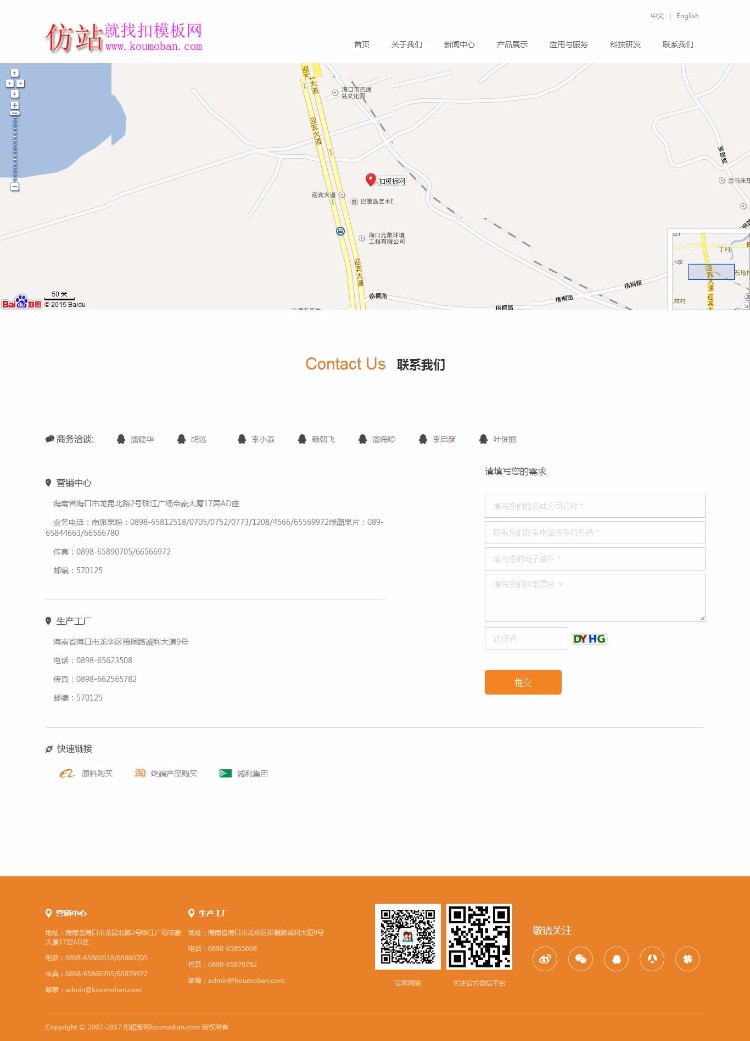Screen dimensions: 750x1041
Task: Chat with the third QQ contact 李小霖
Action: (x=256, y=440)
